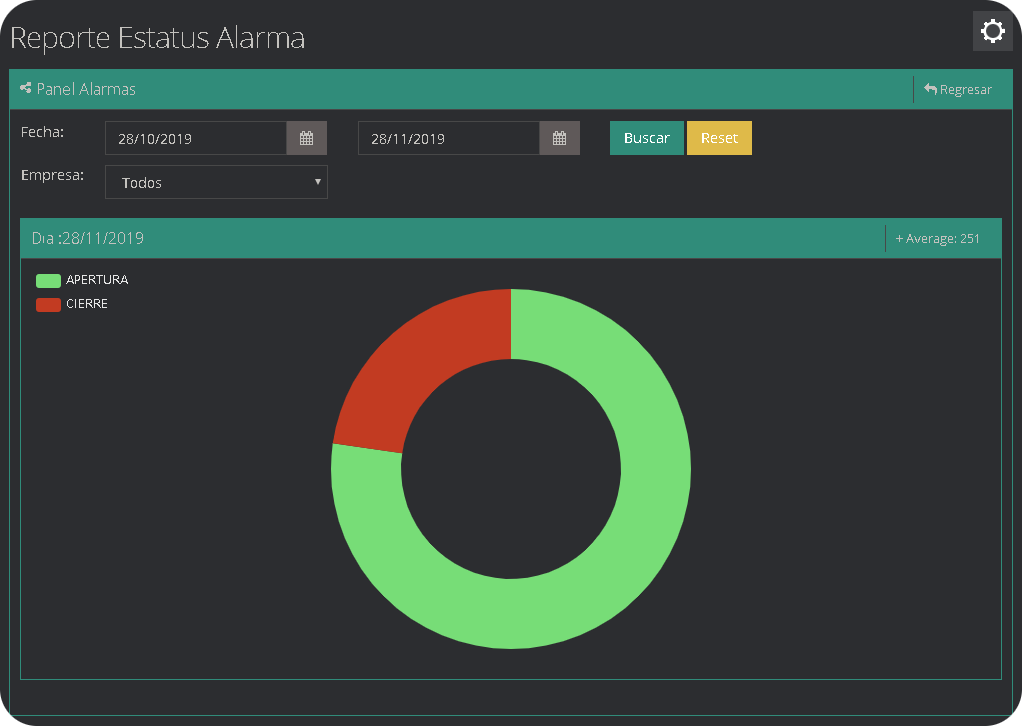Select the red CIERRE legend icon

(46, 304)
